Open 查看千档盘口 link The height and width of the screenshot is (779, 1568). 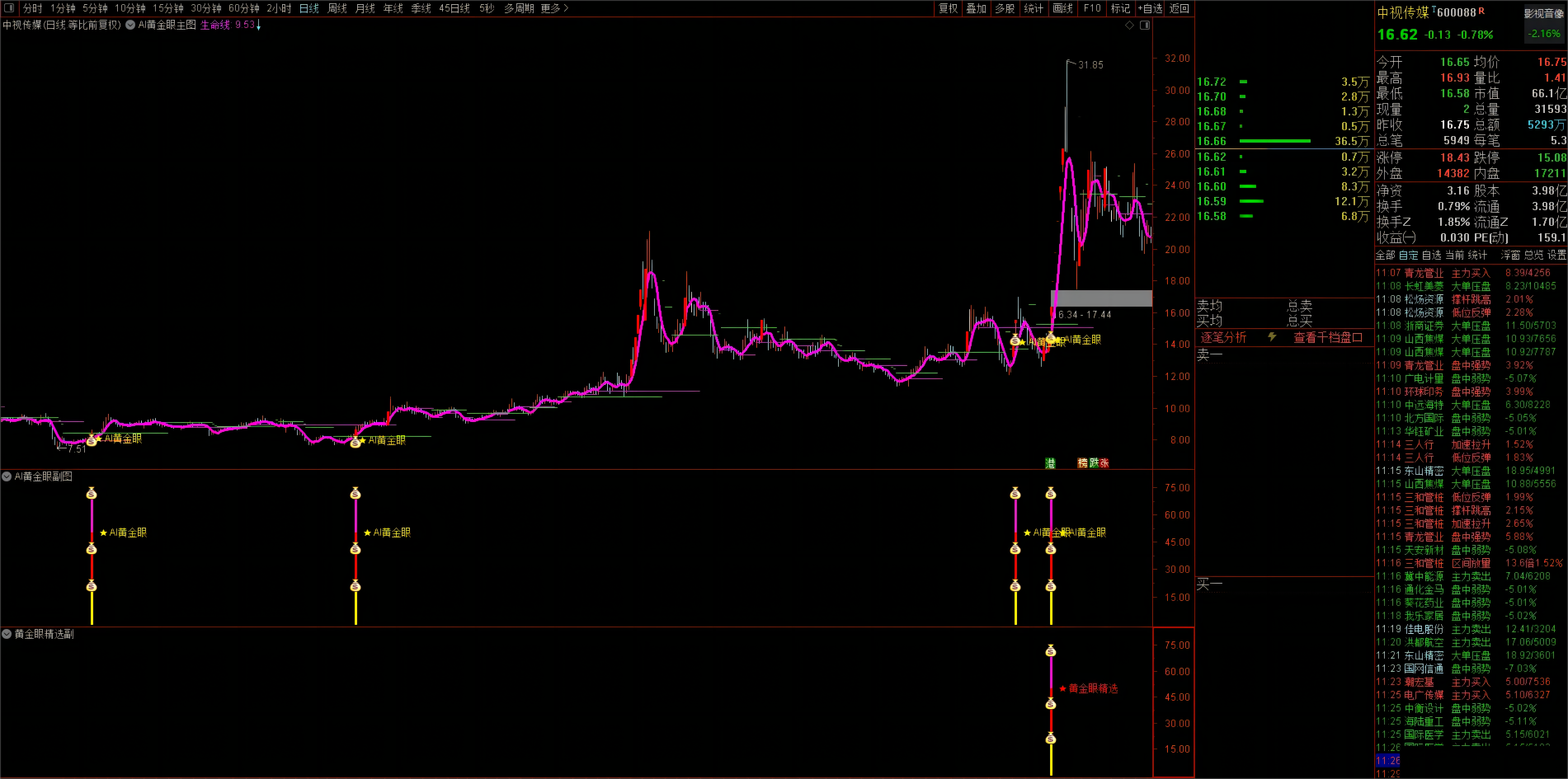1328,337
